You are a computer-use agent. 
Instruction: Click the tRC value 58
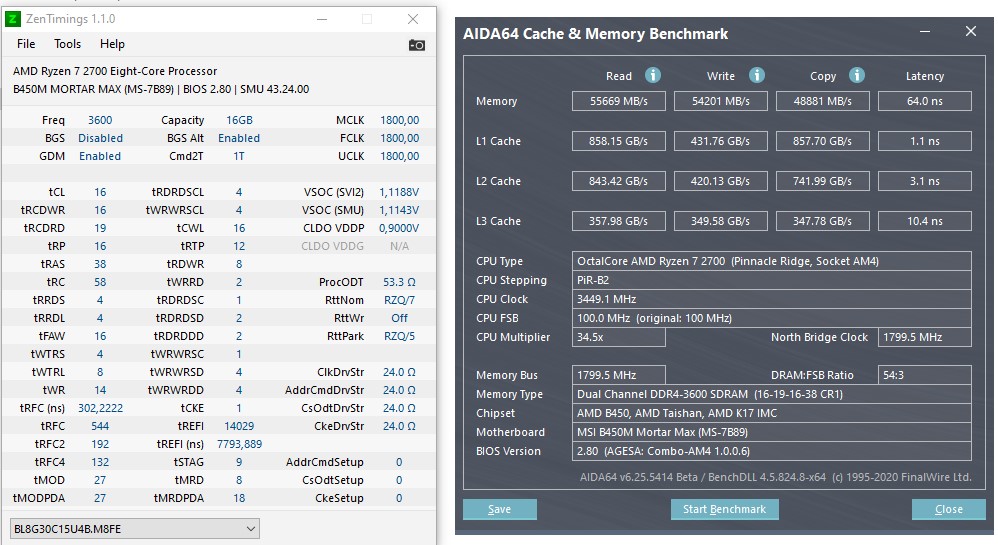click(x=100, y=282)
